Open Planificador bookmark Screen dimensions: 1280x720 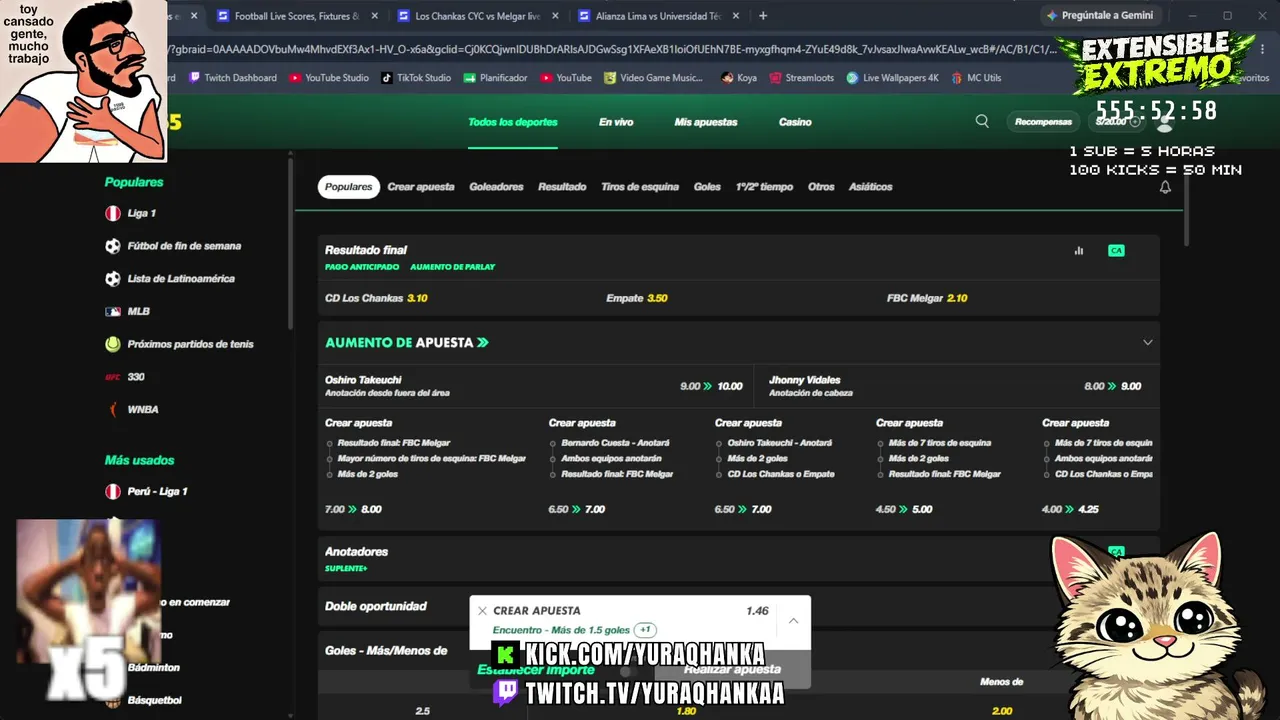point(495,78)
